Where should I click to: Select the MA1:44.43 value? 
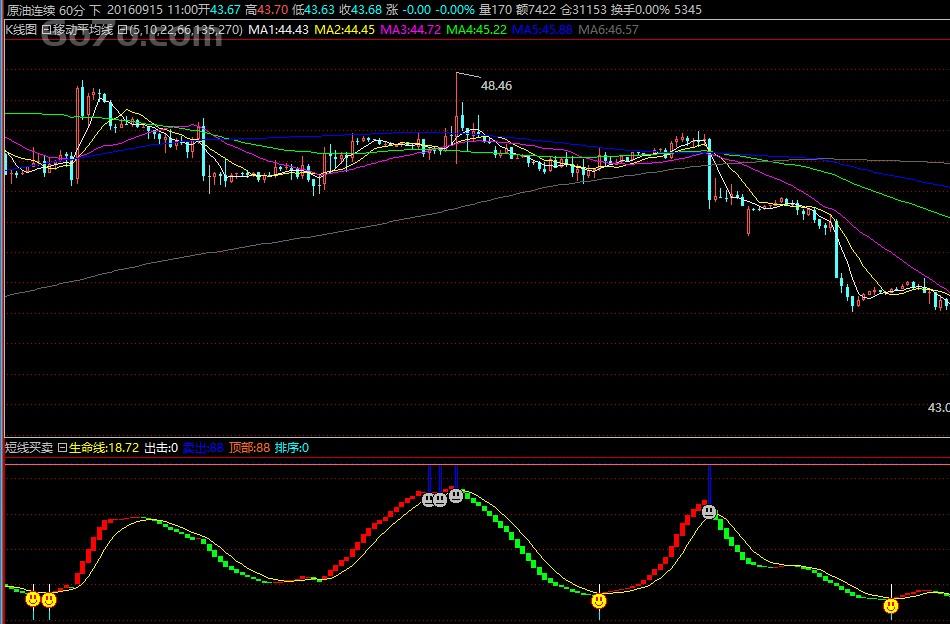[x=279, y=29]
